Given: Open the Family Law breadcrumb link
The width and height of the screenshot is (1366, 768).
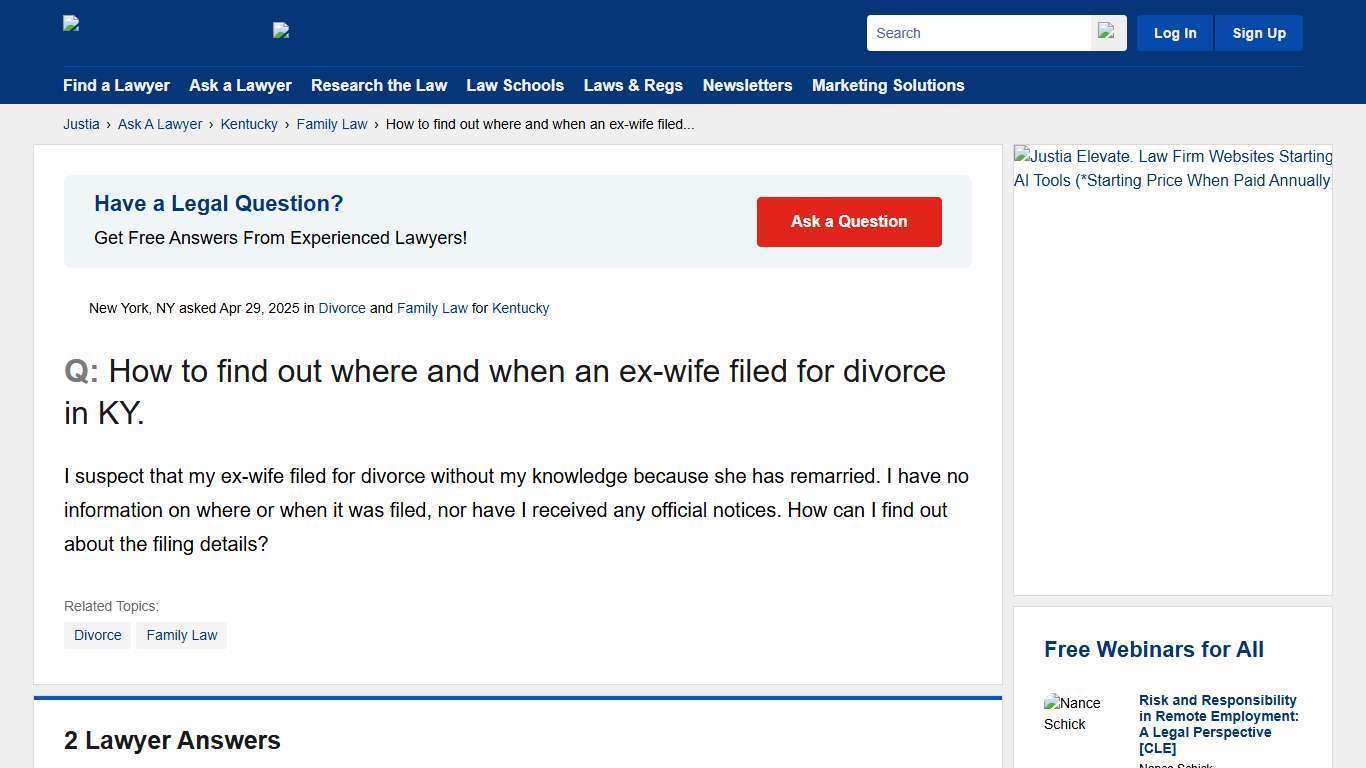Looking at the screenshot, I should (332, 124).
